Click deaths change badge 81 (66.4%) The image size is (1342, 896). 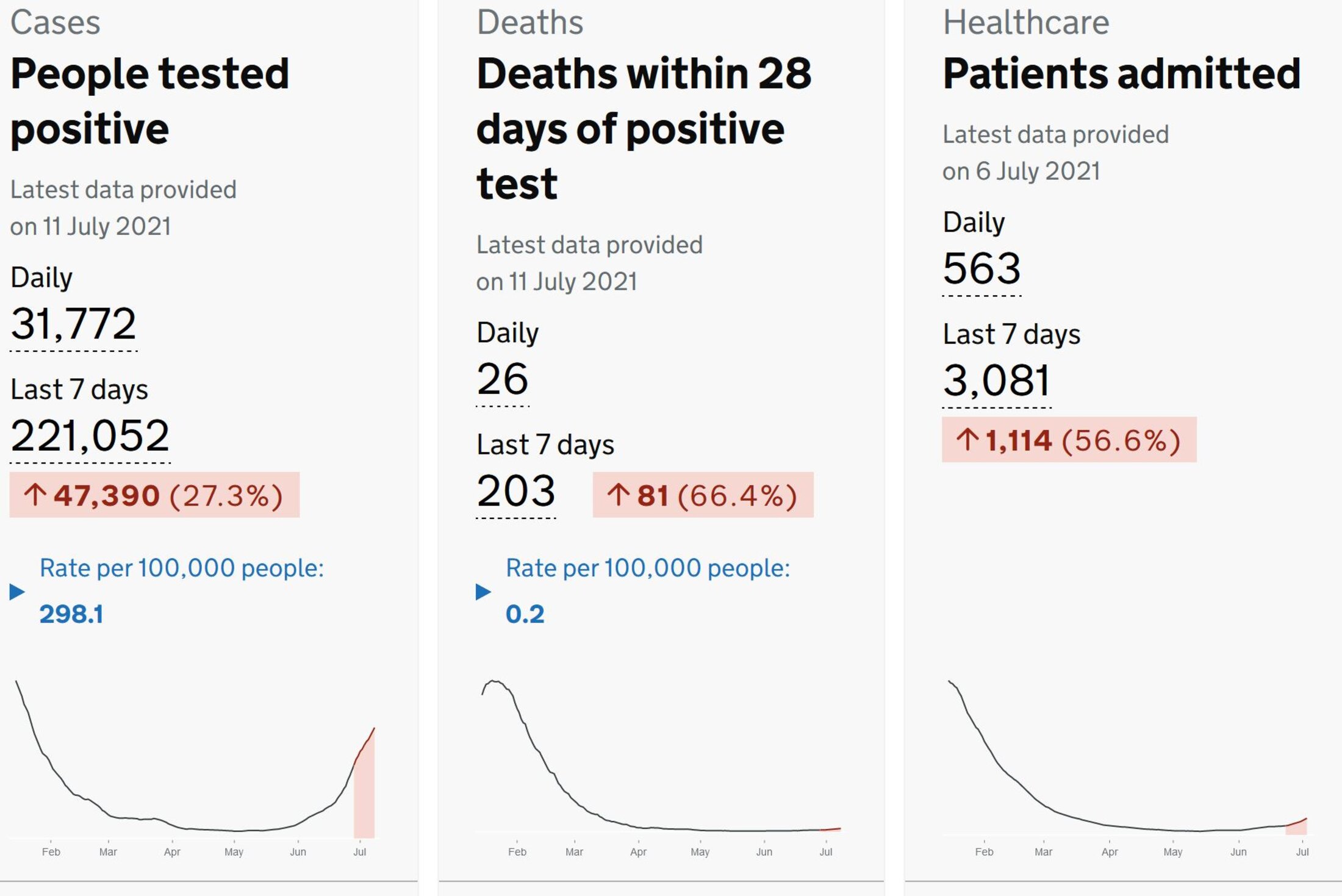click(x=703, y=495)
